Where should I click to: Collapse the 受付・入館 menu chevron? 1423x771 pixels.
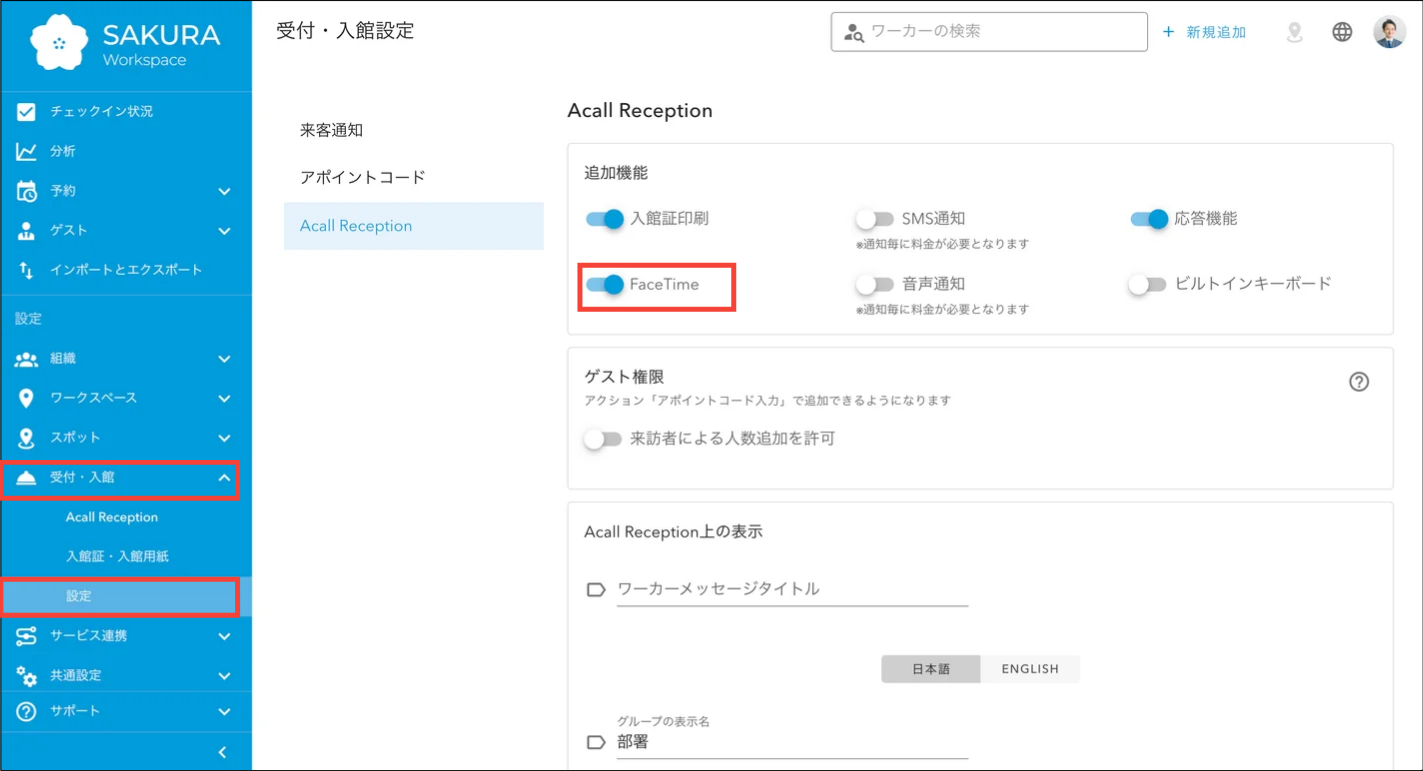224,478
